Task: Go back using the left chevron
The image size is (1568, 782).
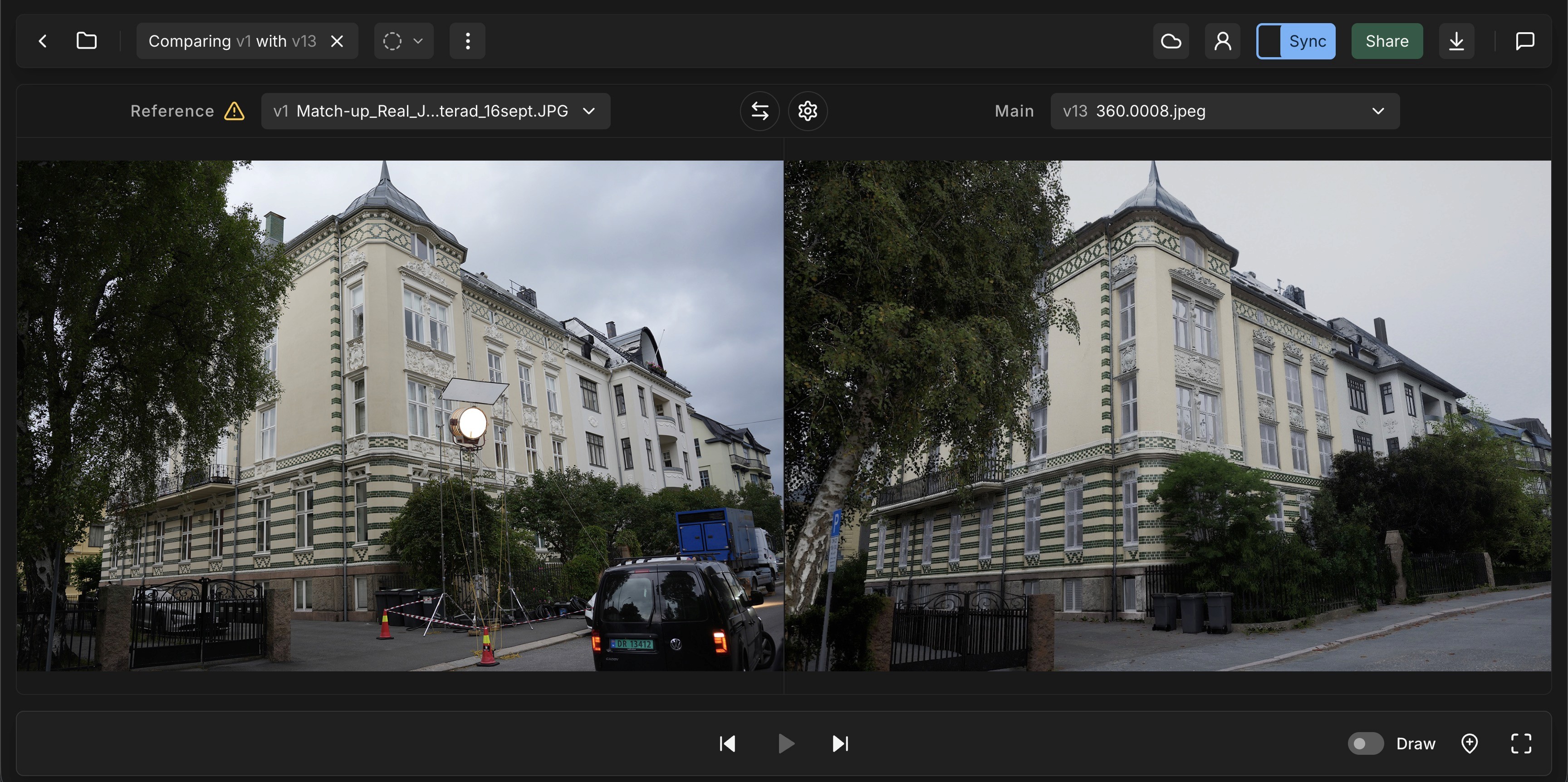Action: pyautogui.click(x=43, y=41)
